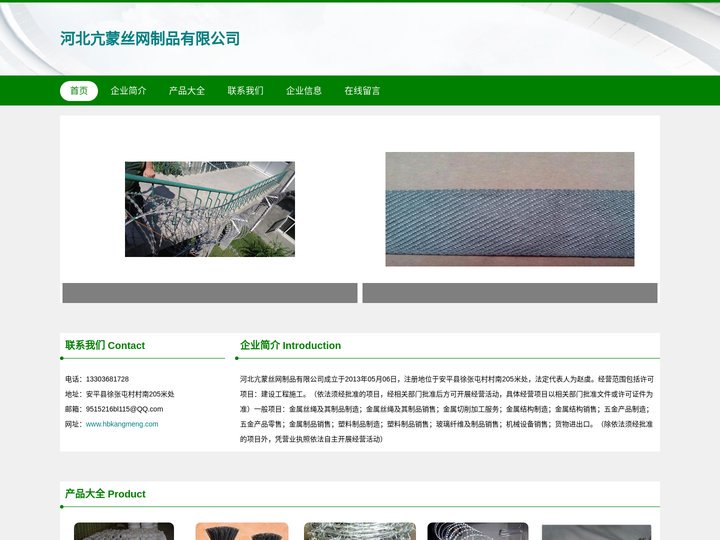Viewport: 720px width, 540px height.
Task: Click the 联系我们 Contact heading
Action: pyautogui.click(x=105, y=345)
